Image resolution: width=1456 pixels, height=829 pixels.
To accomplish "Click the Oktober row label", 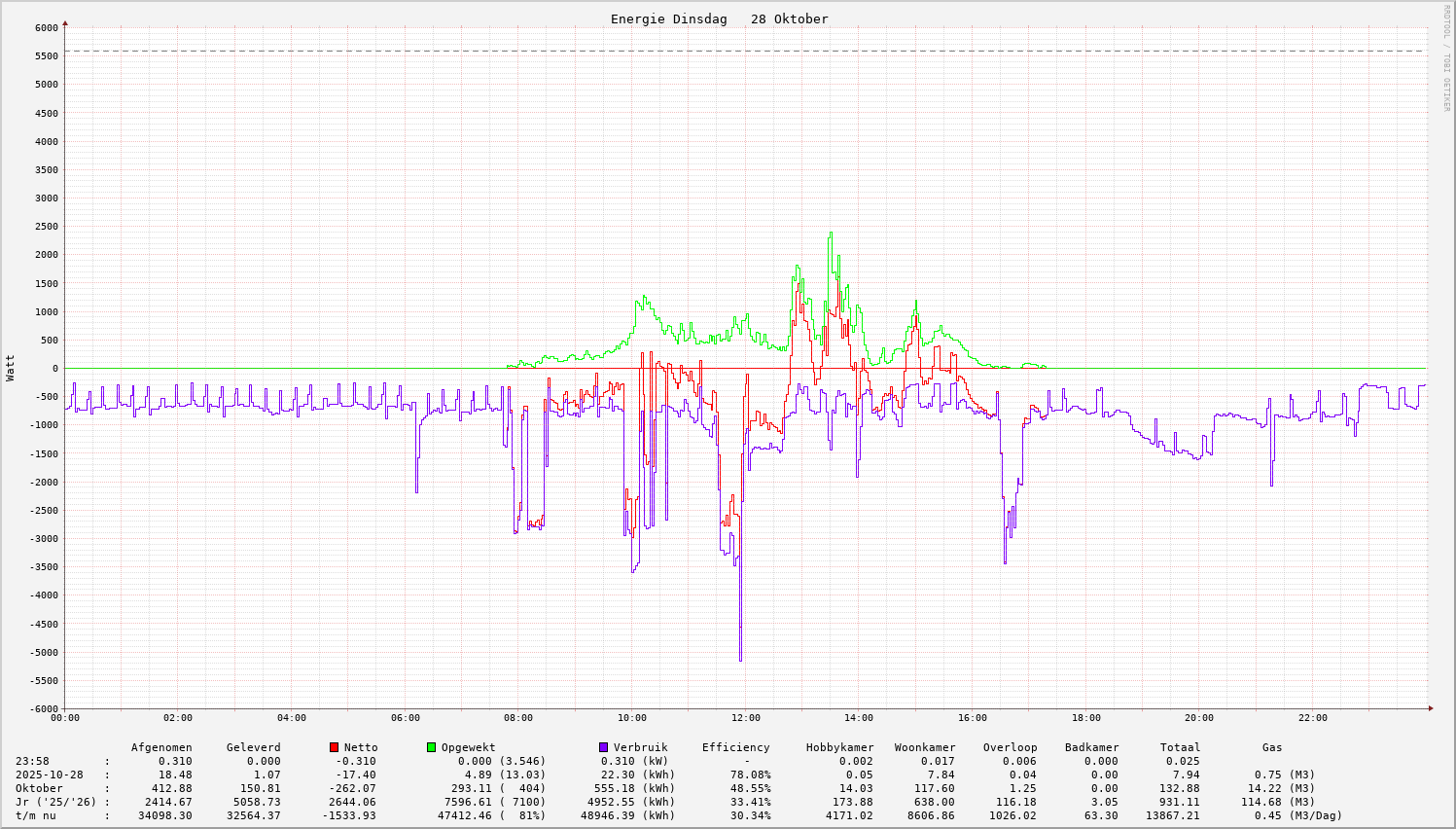I will (39, 788).
